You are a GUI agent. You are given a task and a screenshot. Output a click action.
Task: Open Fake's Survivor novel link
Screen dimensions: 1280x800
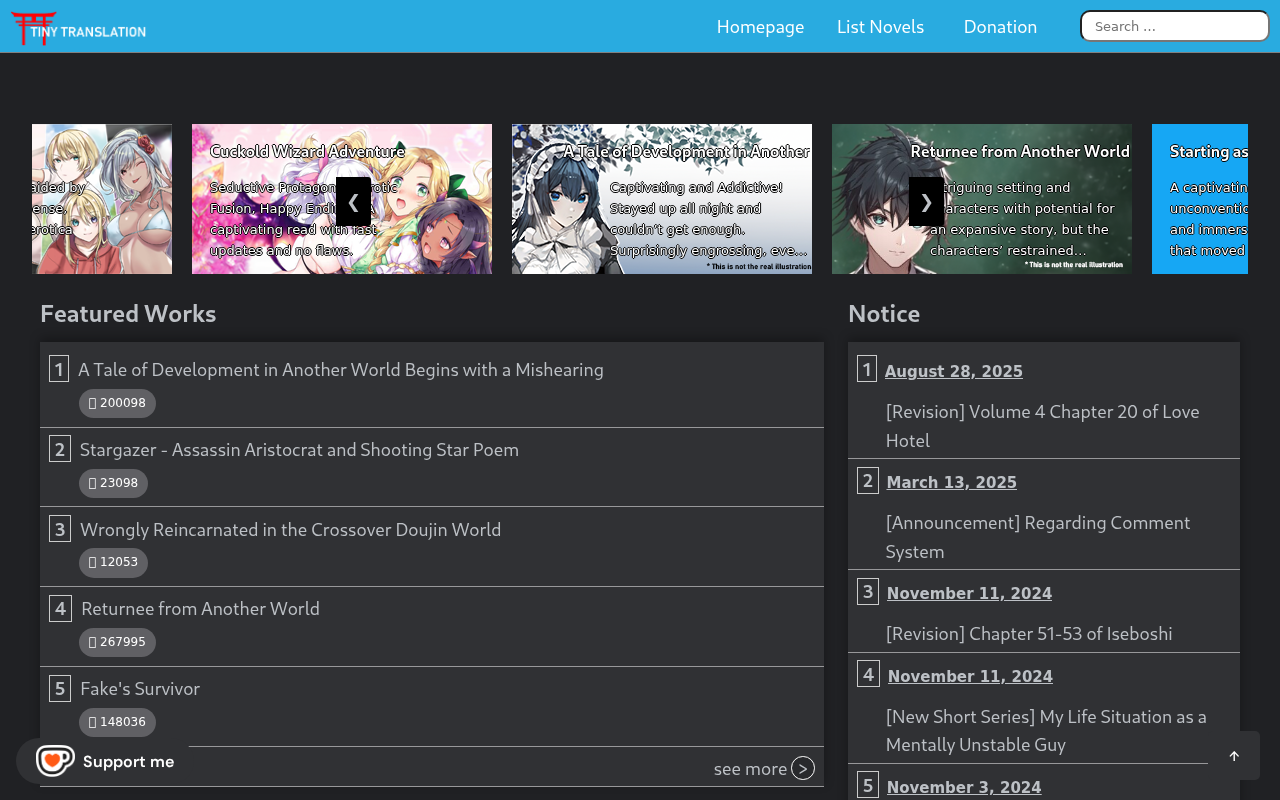140,689
